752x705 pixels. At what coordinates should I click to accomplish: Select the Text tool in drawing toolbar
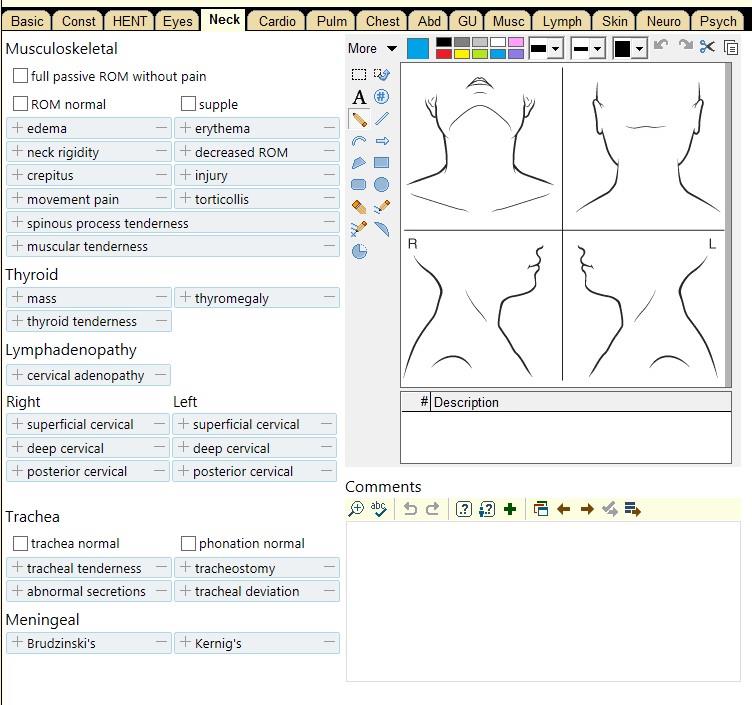(359, 97)
